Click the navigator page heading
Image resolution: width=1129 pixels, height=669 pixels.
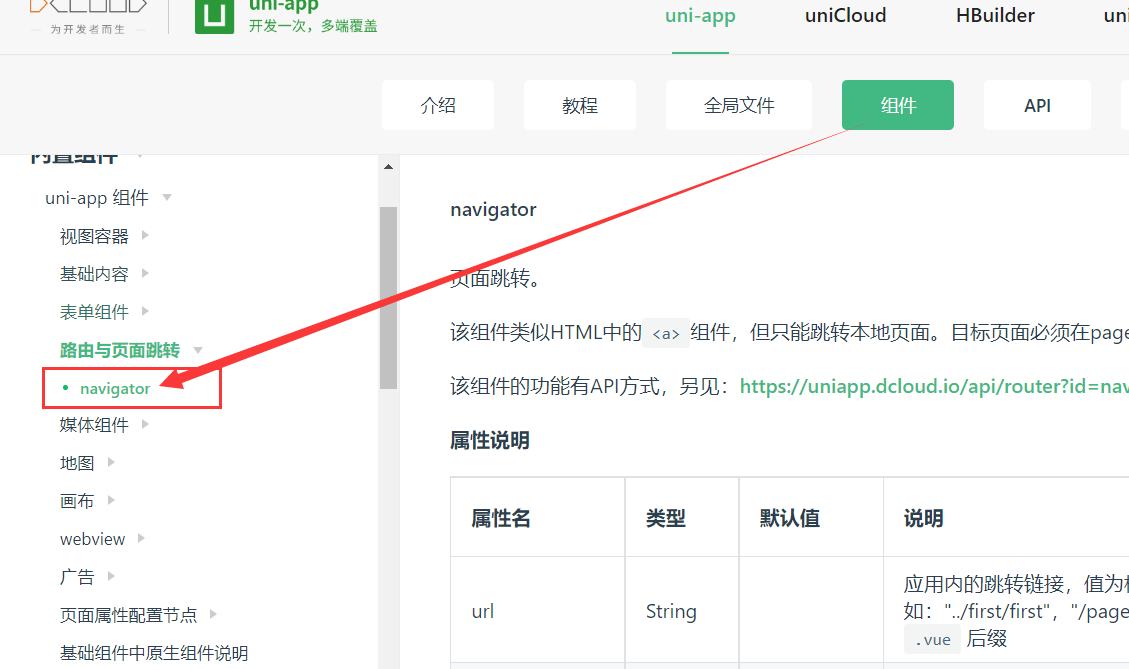point(493,210)
